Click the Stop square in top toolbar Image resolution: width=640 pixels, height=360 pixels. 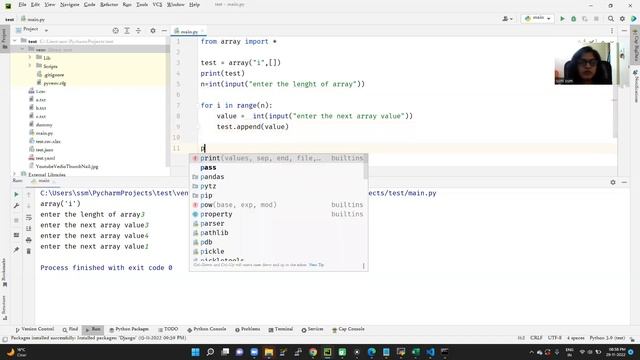pos(596,19)
